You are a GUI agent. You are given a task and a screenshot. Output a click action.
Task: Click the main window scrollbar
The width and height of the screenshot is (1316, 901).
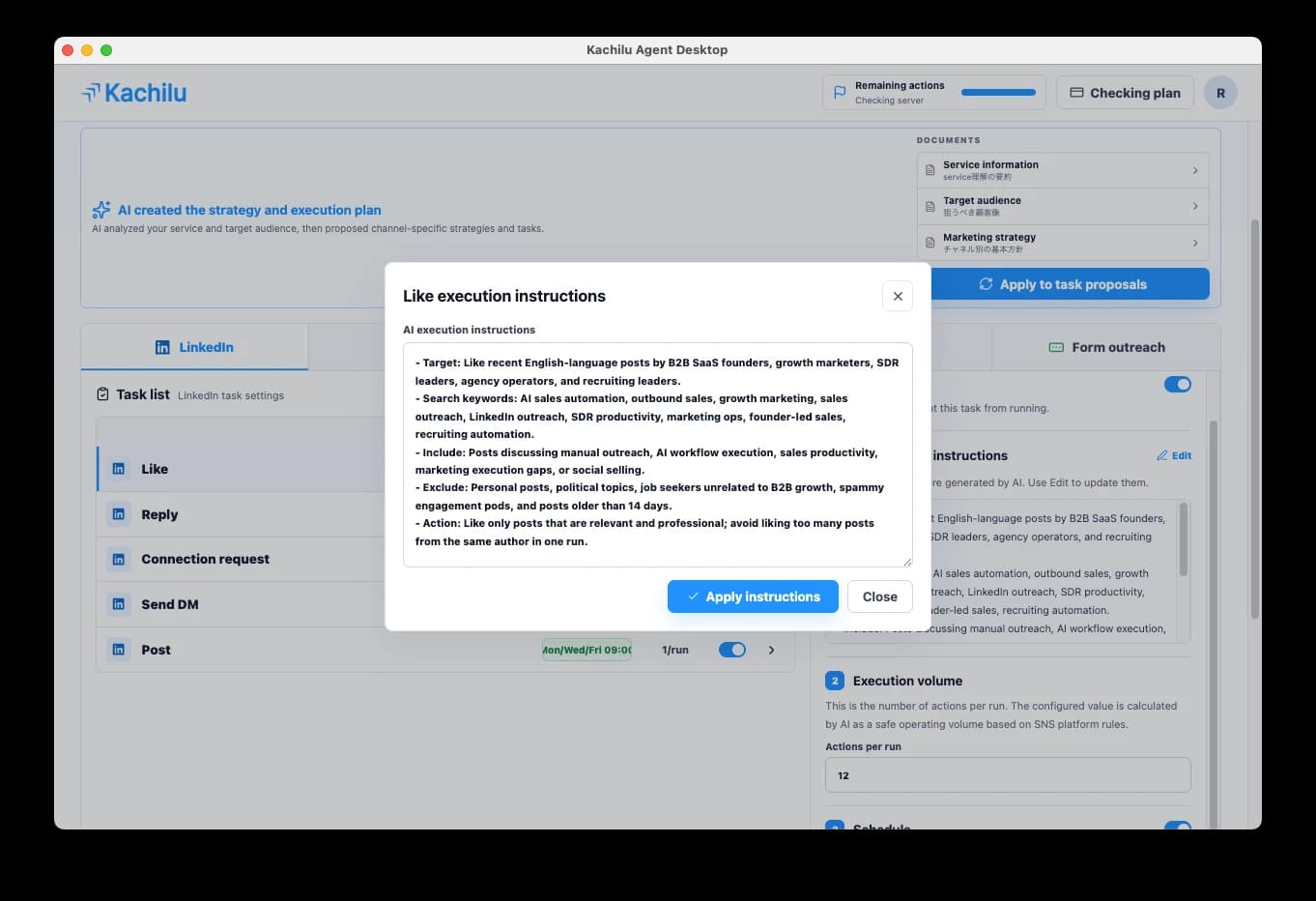click(1254, 419)
